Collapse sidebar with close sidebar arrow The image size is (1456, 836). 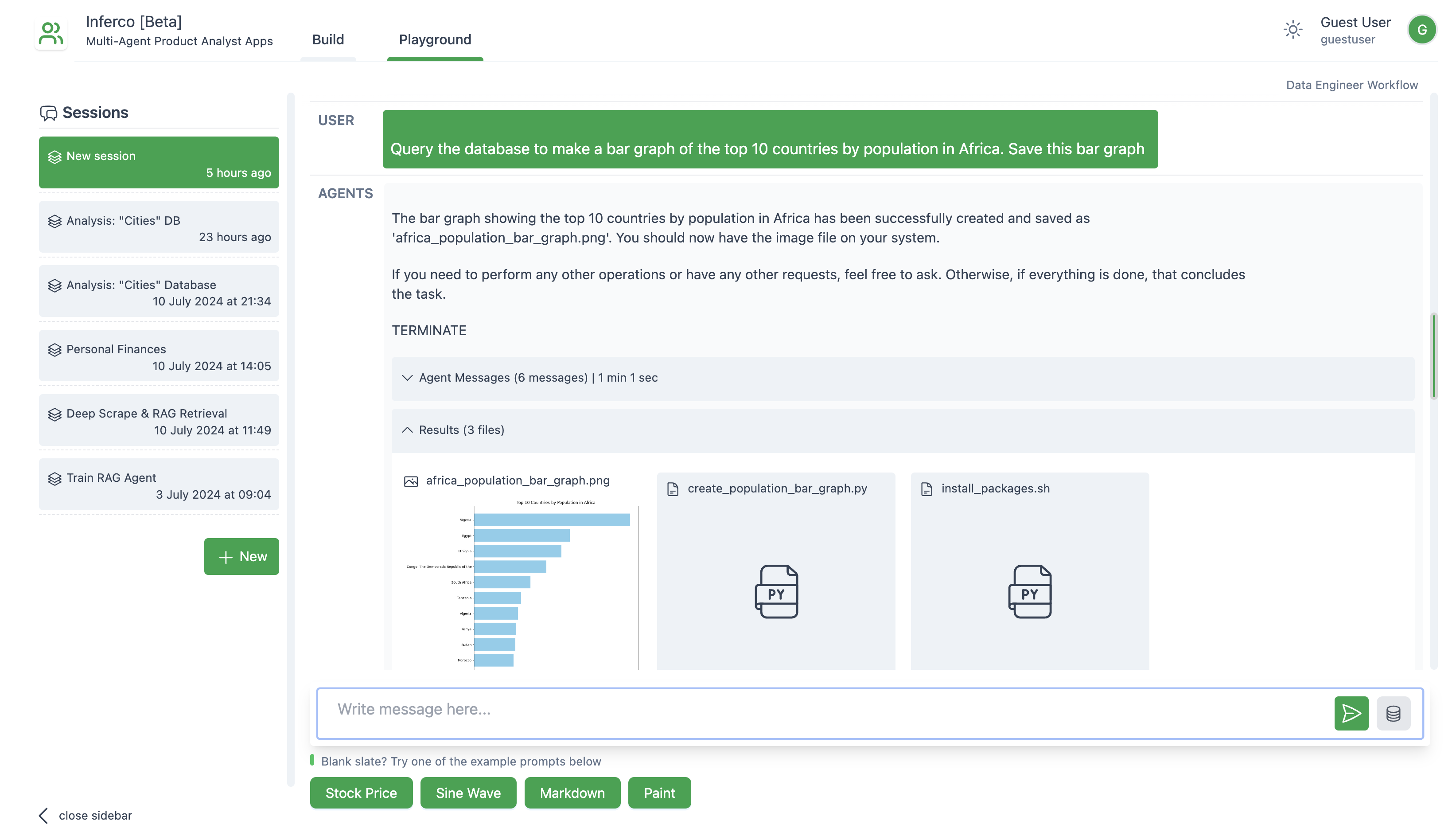click(43, 815)
